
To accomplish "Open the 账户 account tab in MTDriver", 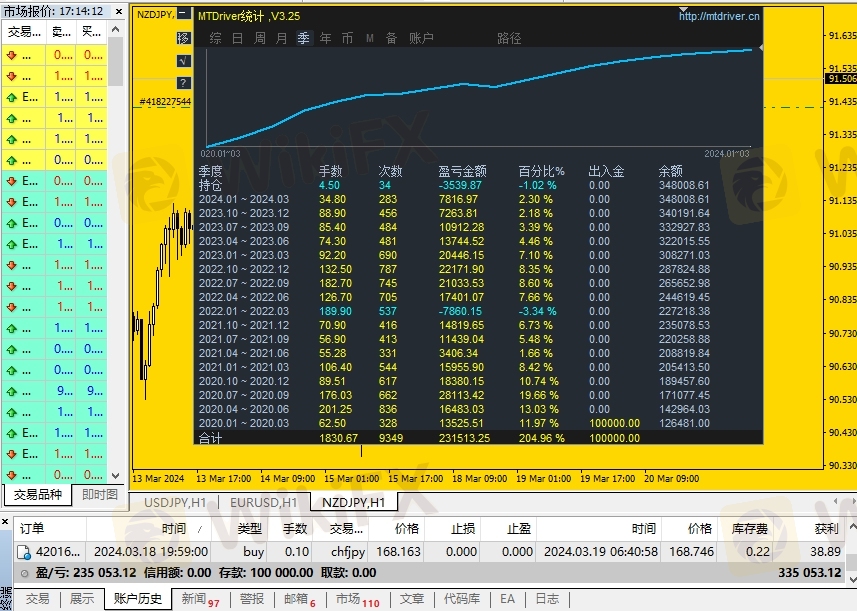I will (421, 38).
